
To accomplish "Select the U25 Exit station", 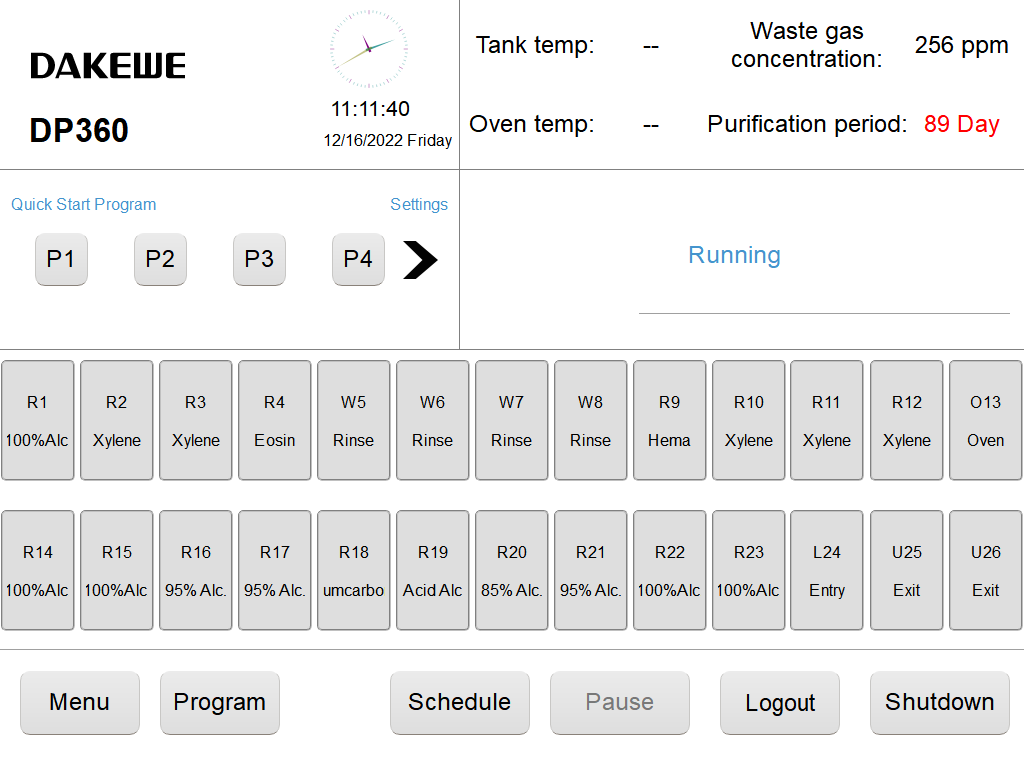I will tap(906, 571).
